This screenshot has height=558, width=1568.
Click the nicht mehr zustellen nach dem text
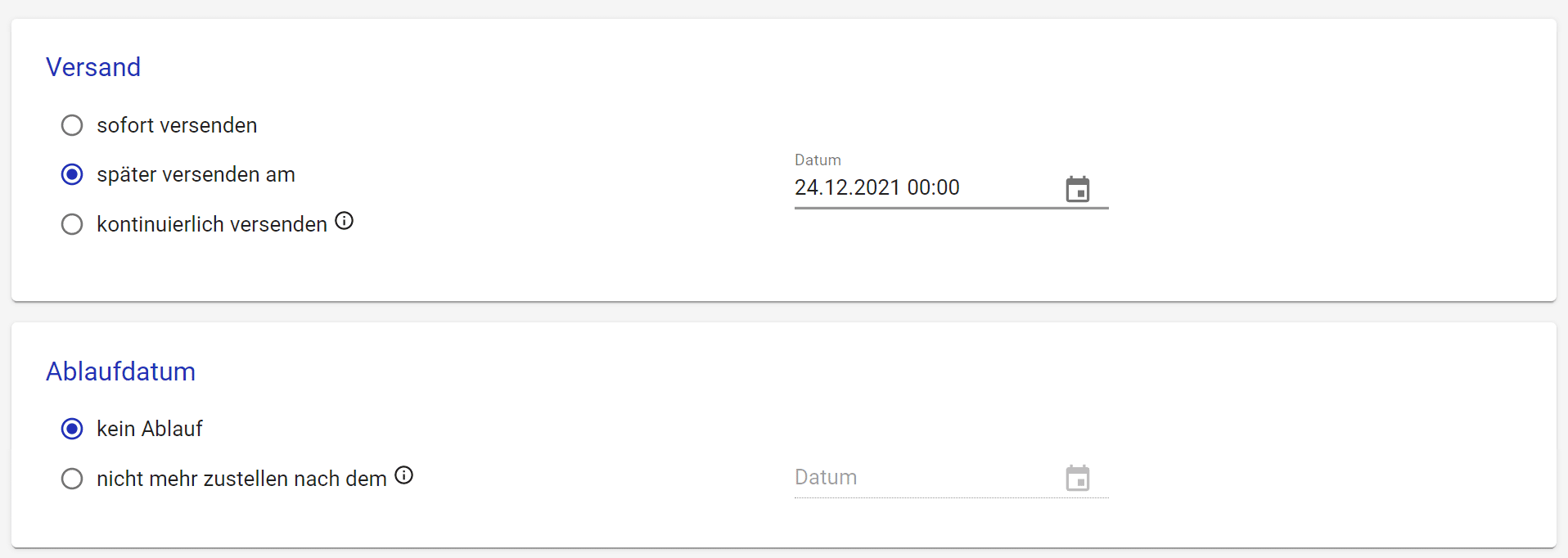pos(241,479)
